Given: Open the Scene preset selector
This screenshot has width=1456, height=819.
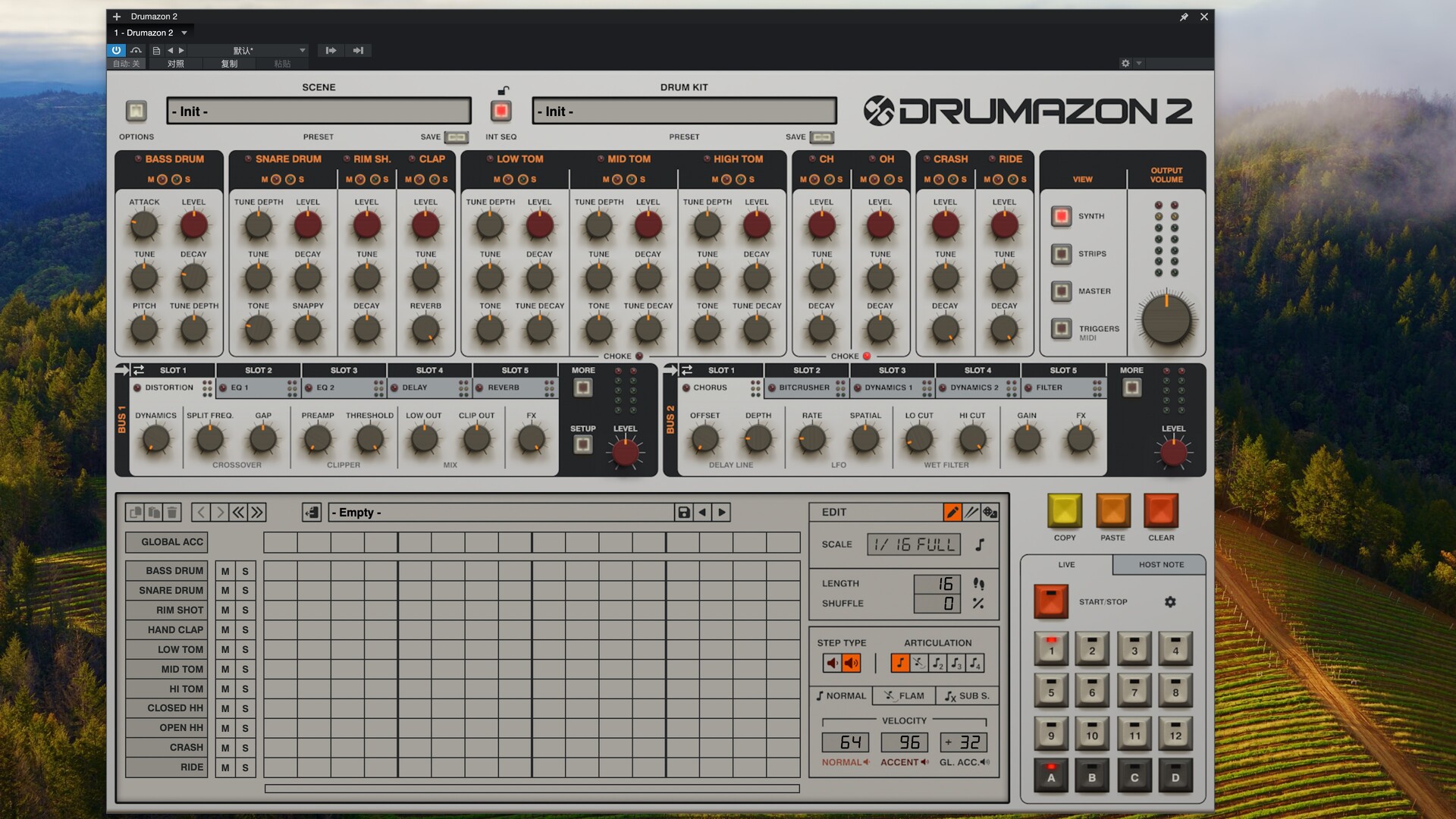Looking at the screenshot, I should click(318, 111).
